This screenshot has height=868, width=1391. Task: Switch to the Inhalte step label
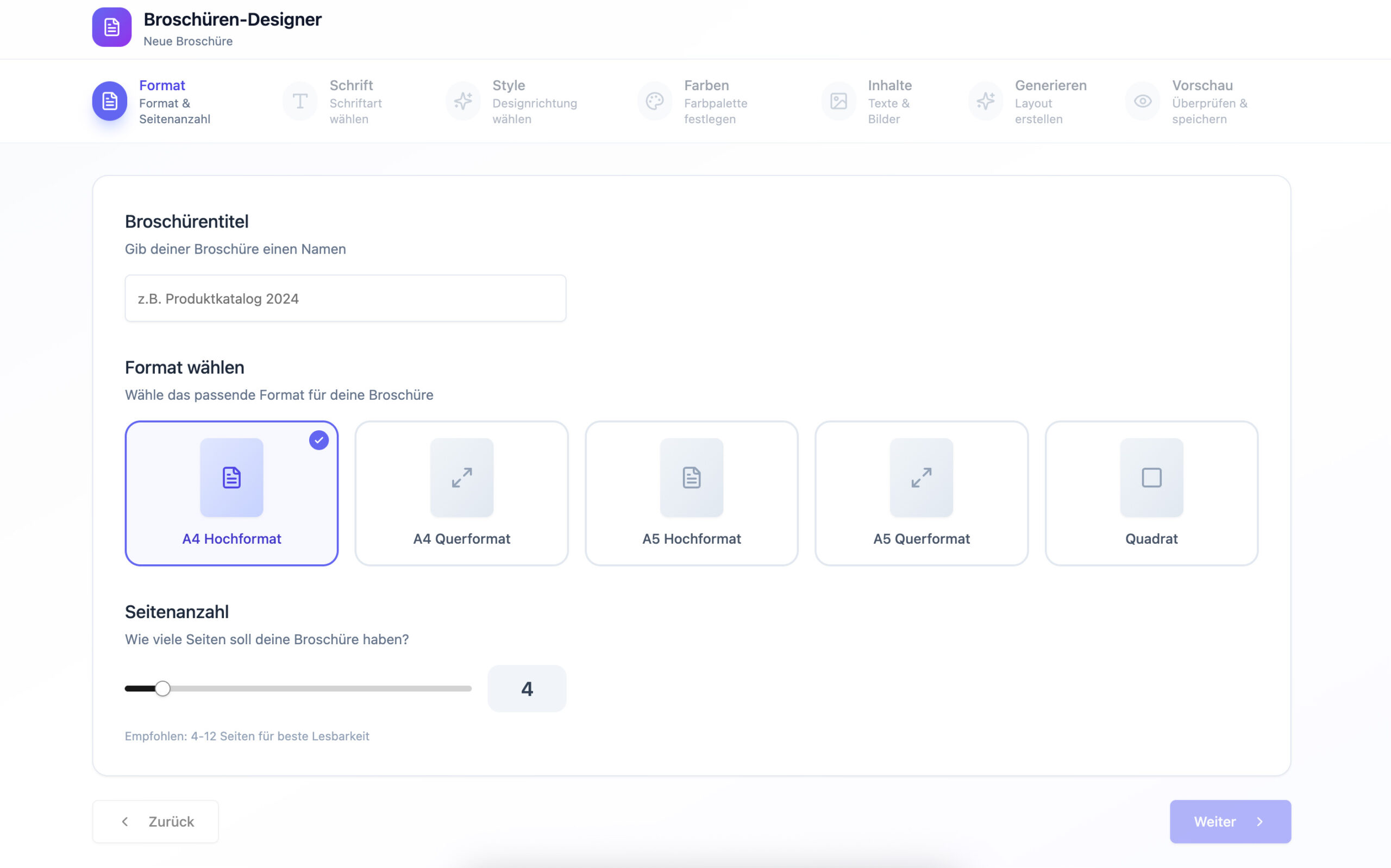[x=889, y=85]
